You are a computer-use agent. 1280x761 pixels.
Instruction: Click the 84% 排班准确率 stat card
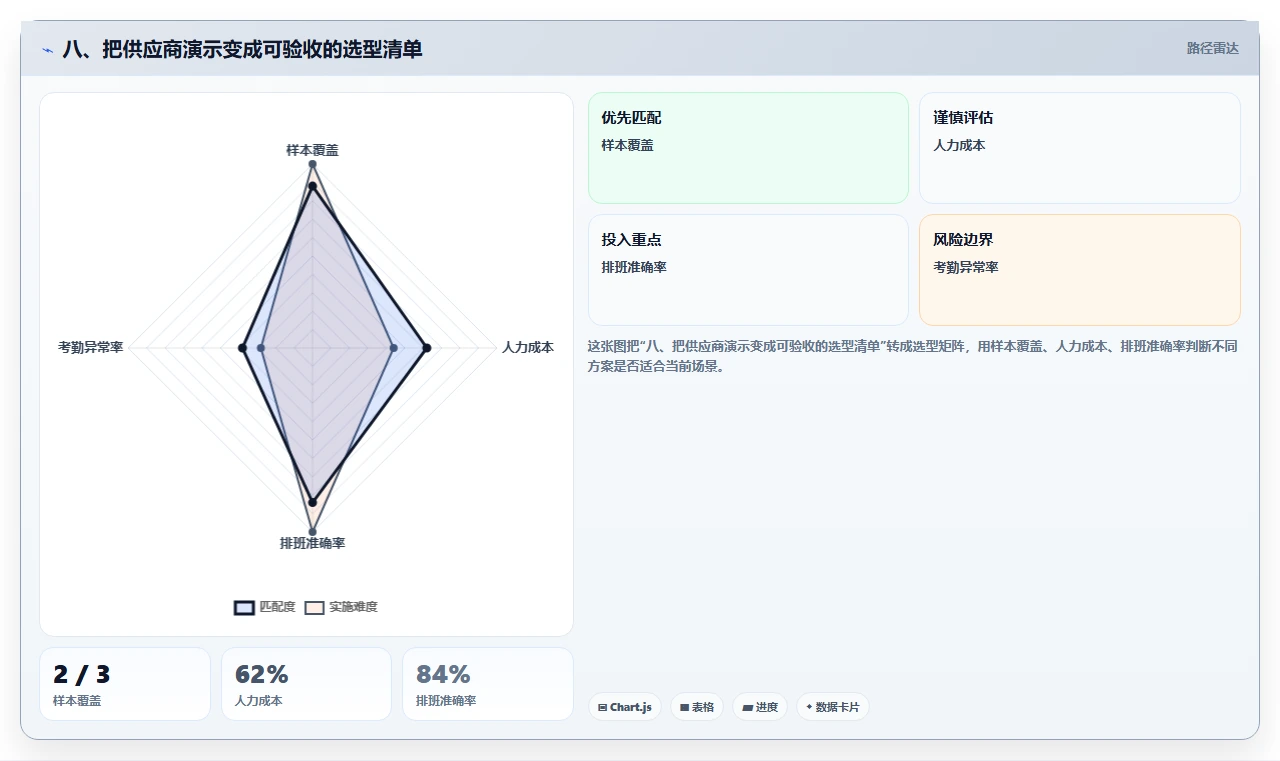[488, 684]
